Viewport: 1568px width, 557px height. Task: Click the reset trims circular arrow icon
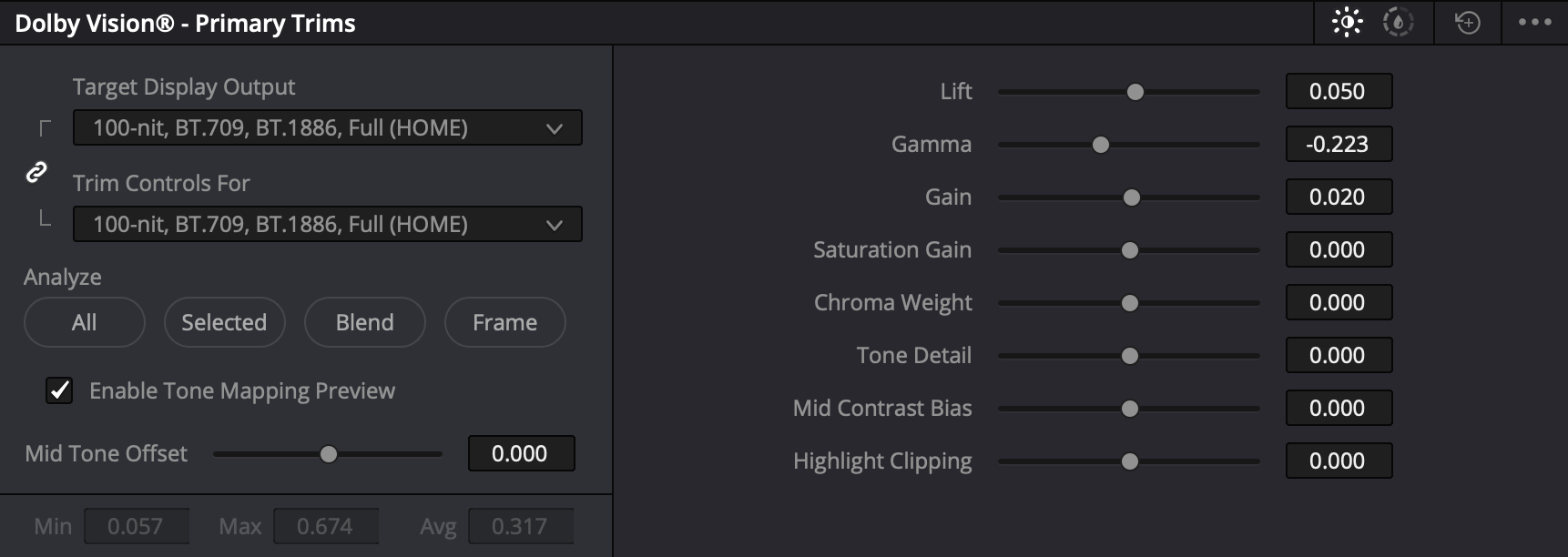coord(1467,22)
